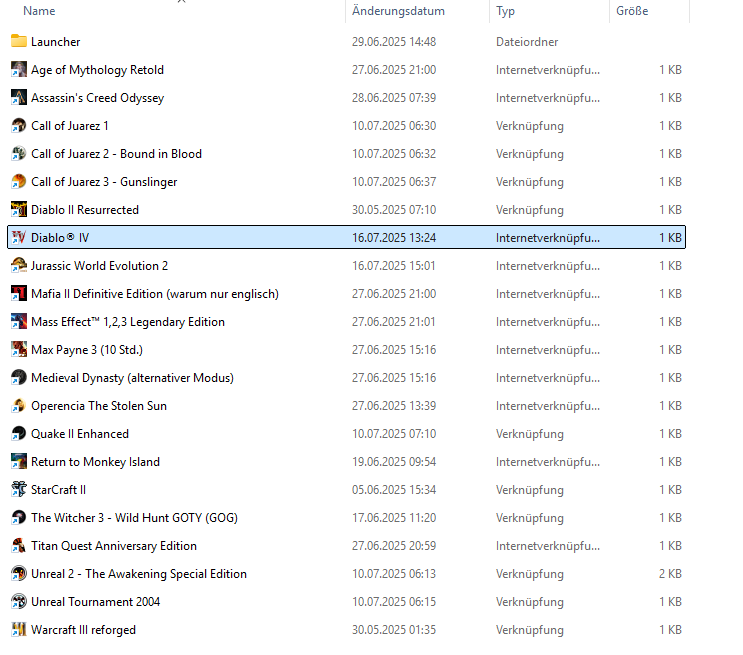Click the Mafia II Definitive Edition icon
Viewport: 743px width, 655px height.
(18, 293)
